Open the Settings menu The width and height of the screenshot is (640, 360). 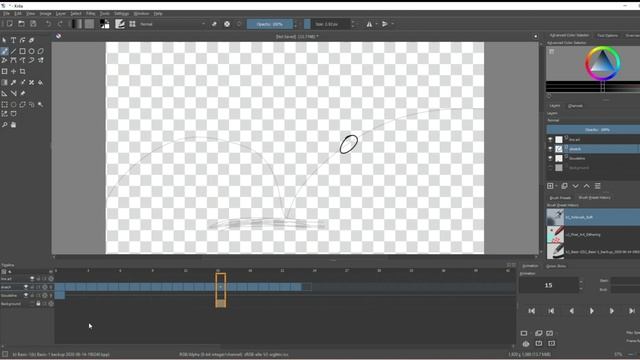point(121,13)
